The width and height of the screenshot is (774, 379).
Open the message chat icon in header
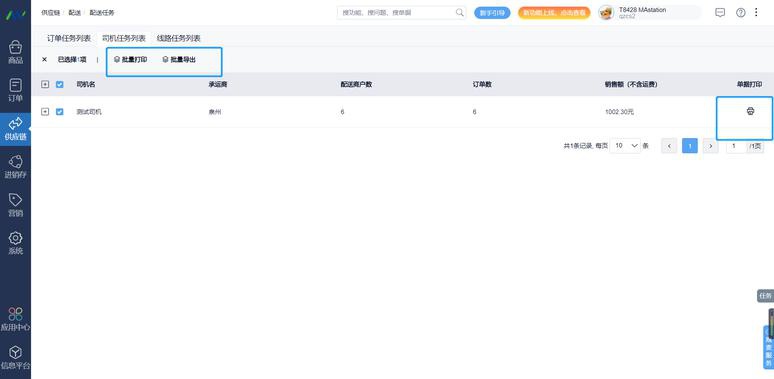[720, 13]
